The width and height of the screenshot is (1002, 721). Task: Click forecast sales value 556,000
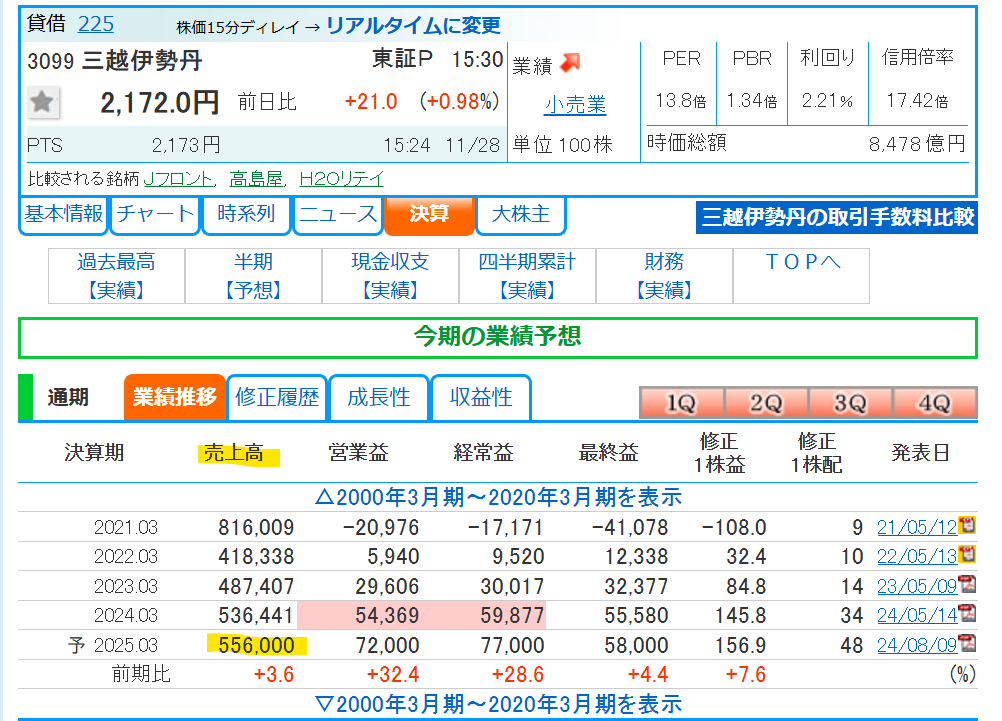coord(256,646)
